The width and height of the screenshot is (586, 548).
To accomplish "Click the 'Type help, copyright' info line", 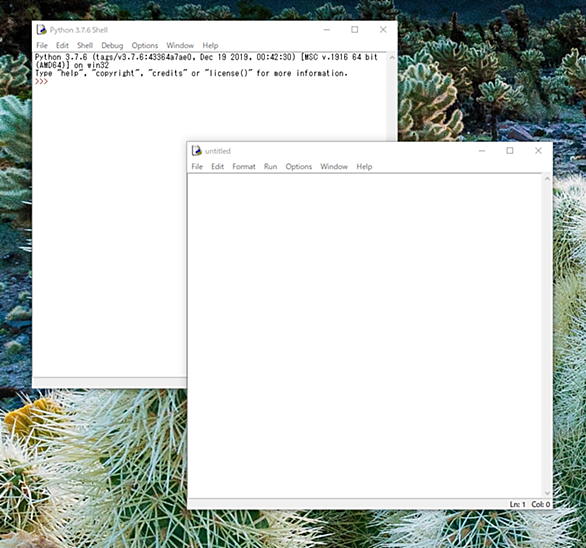I will click(191, 73).
